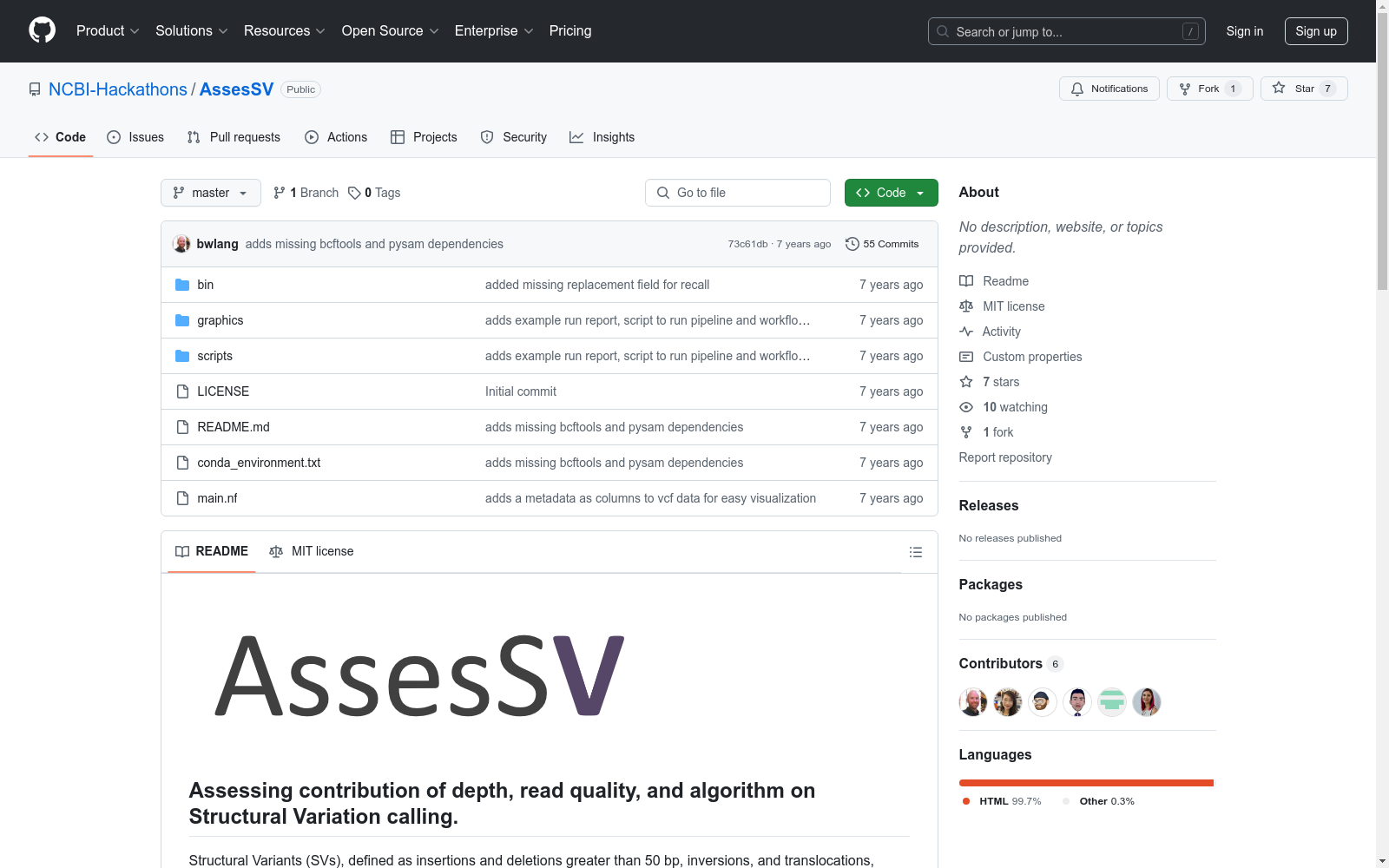Viewport: 1389px width, 868px height.
Task: View the 10 watching link
Action: point(1004,407)
